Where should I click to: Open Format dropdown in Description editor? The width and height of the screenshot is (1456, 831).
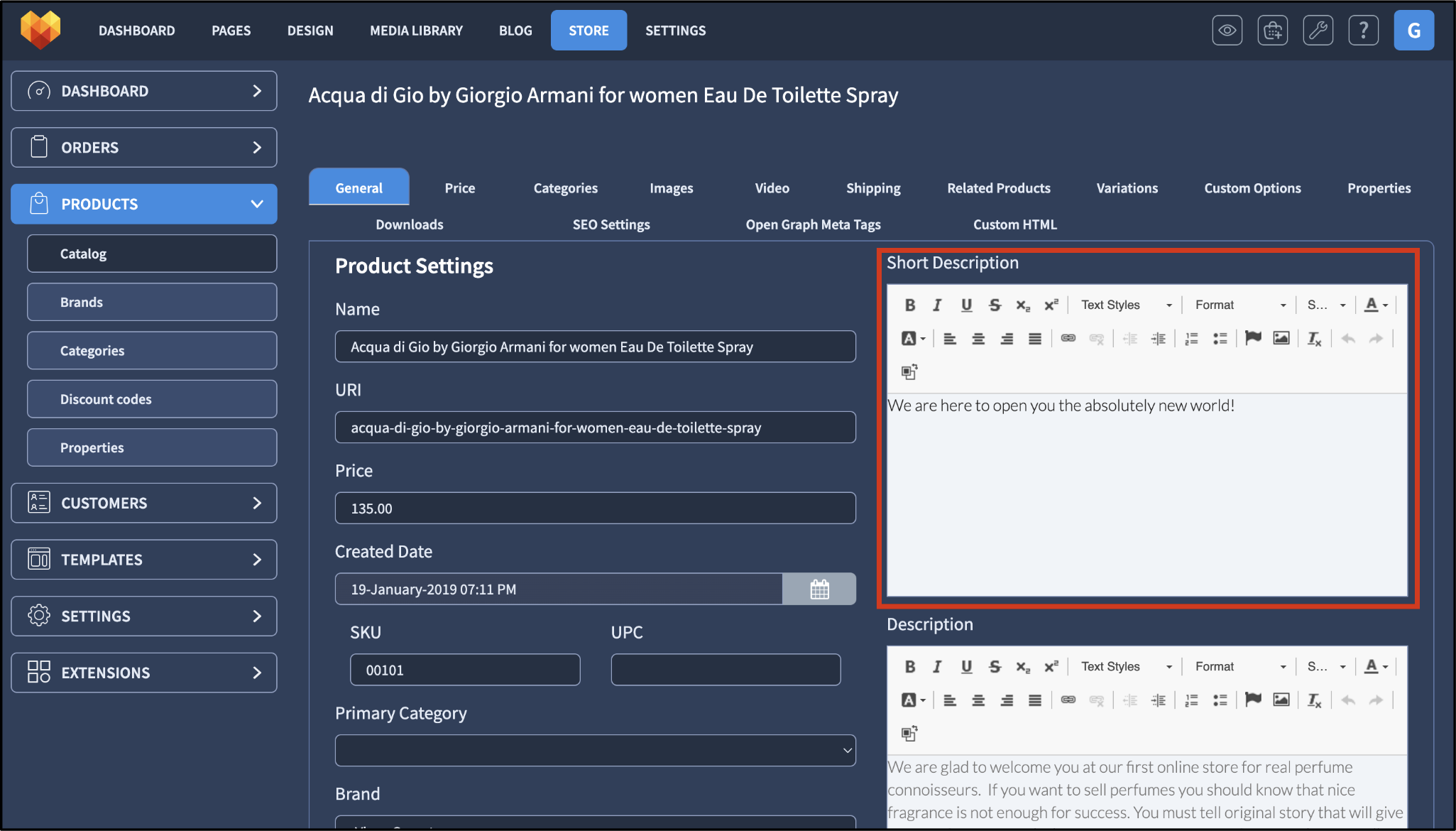click(1239, 667)
